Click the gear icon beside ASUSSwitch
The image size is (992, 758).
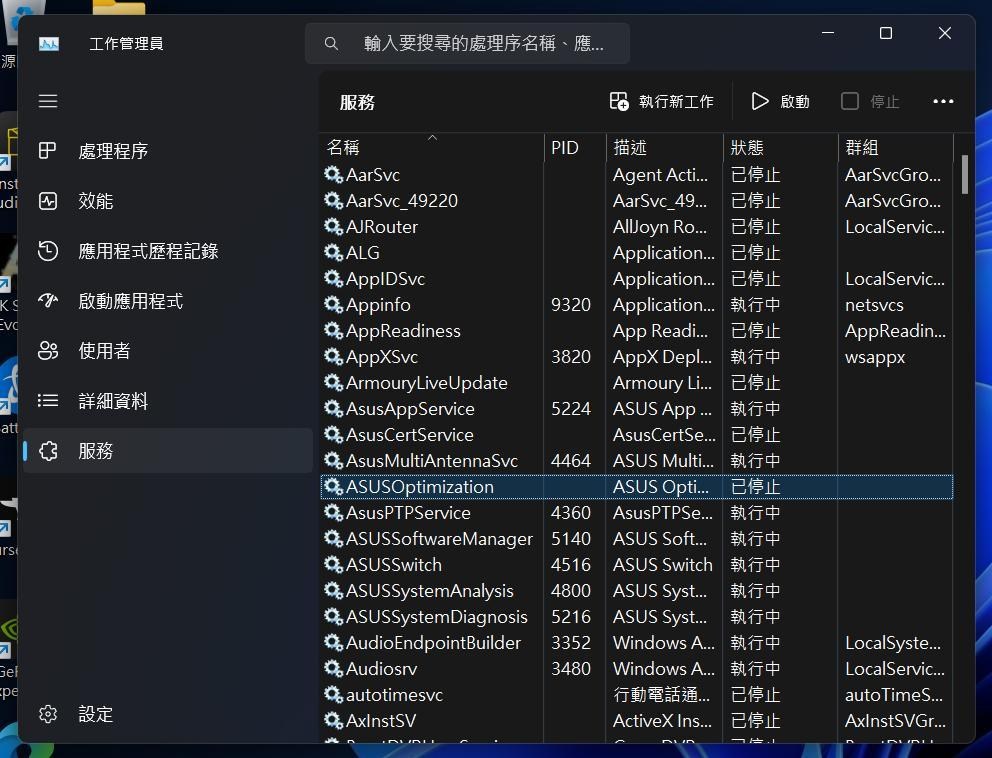point(333,565)
